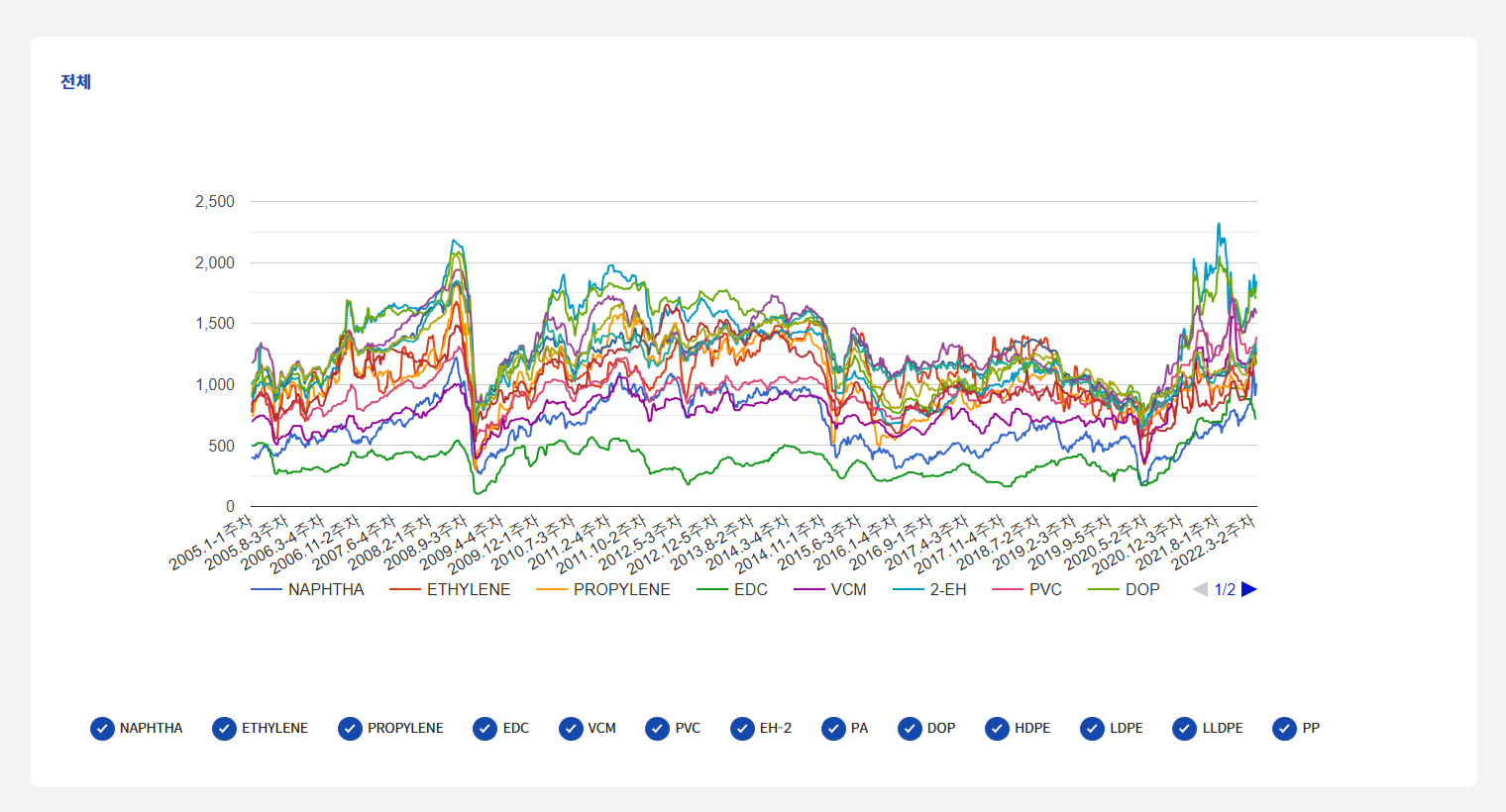Toggle the DOP checkbox below the chart

[910, 729]
